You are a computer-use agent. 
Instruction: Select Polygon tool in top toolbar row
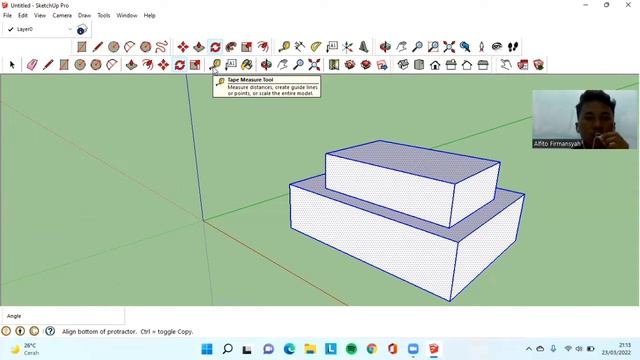pos(146,47)
